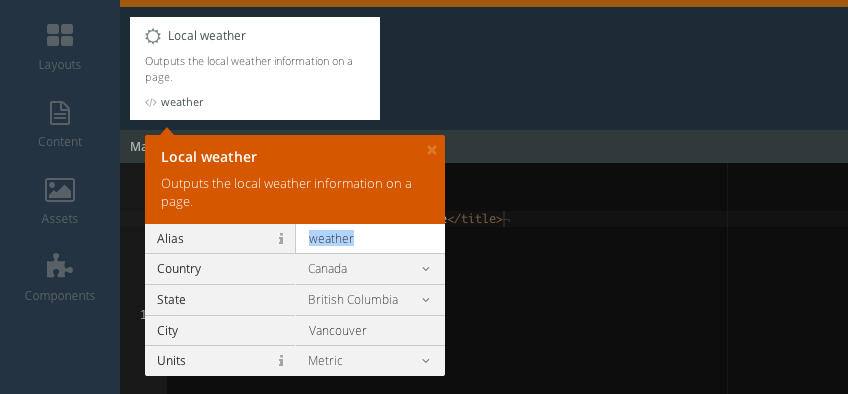Screen dimensions: 848x394
Task: Click the Assets label in sidebar
Action: point(59,219)
